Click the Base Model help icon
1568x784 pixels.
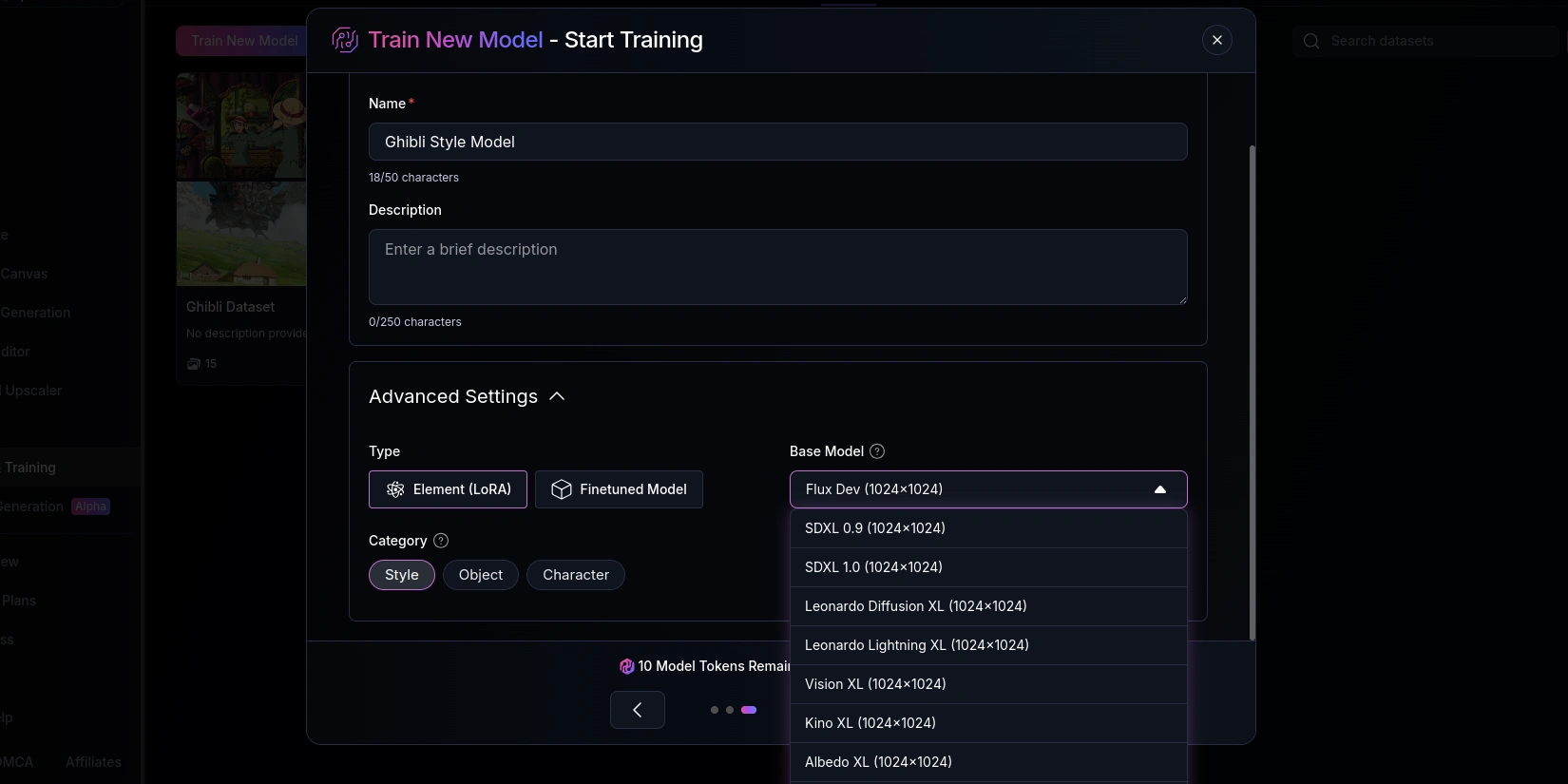pyautogui.click(x=877, y=451)
